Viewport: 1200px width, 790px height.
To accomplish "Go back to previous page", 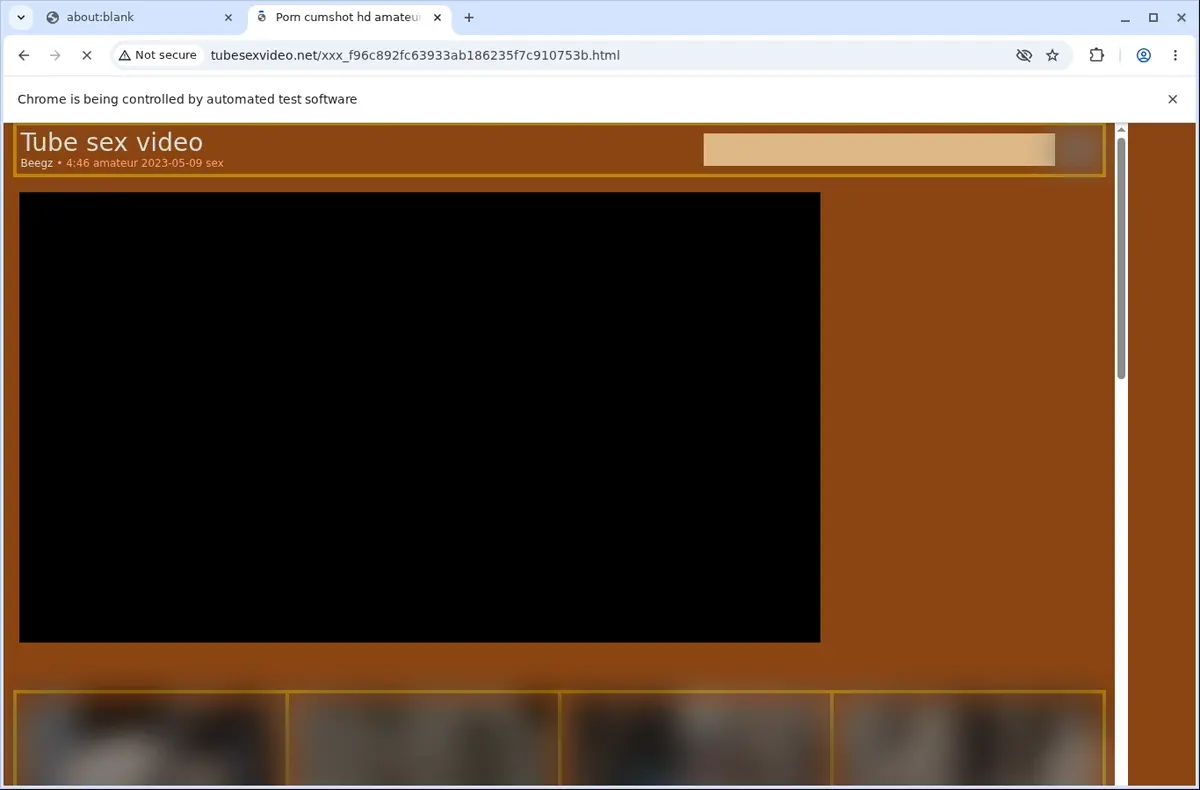I will tap(24, 55).
